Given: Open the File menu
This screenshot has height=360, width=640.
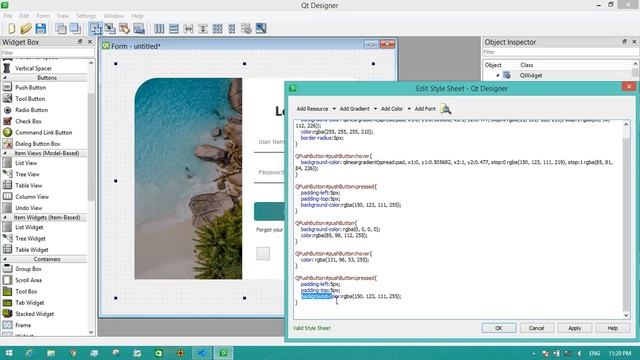Looking at the screenshot, I should point(8,16).
